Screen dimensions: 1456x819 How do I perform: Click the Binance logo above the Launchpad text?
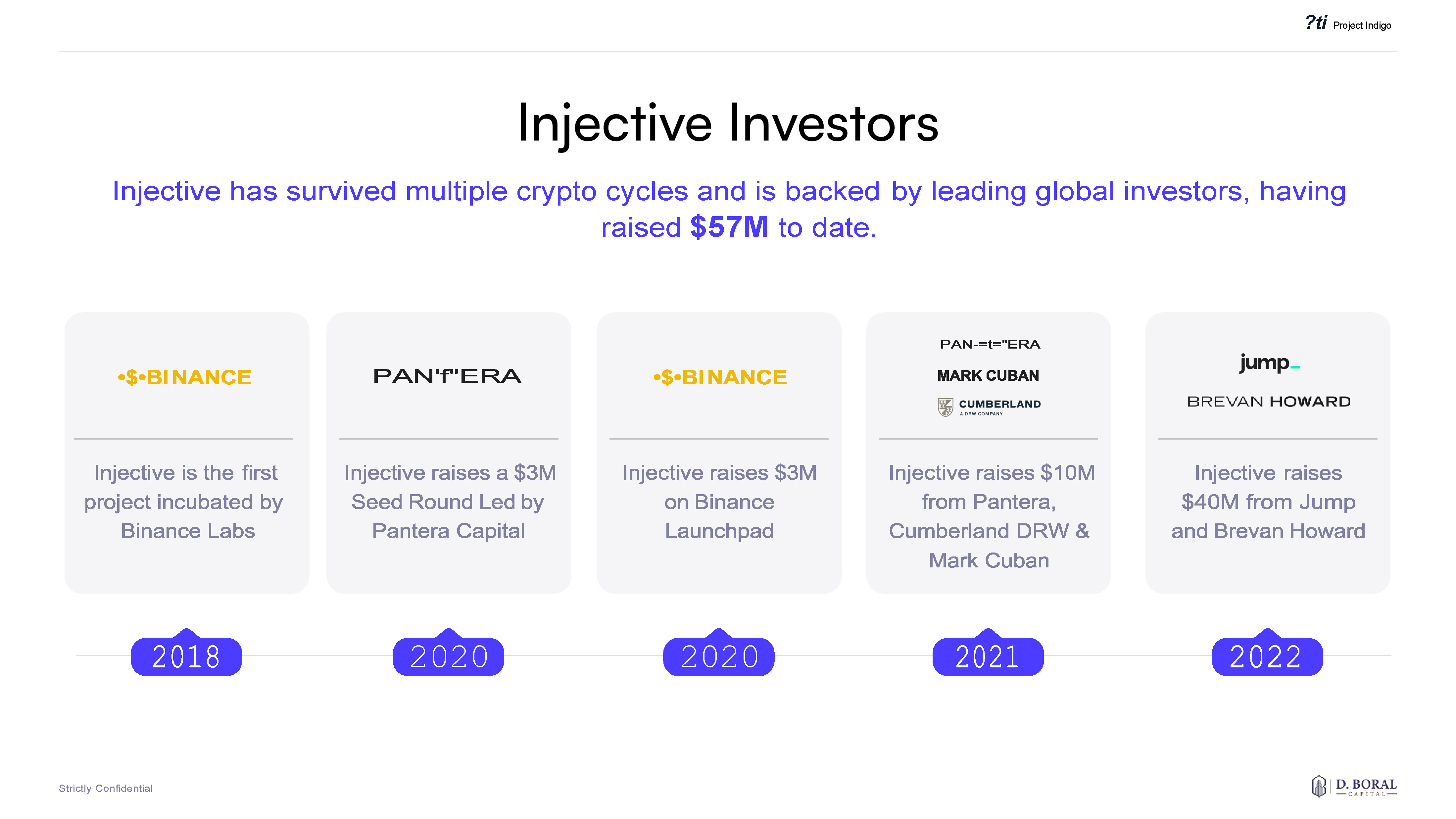pos(720,377)
